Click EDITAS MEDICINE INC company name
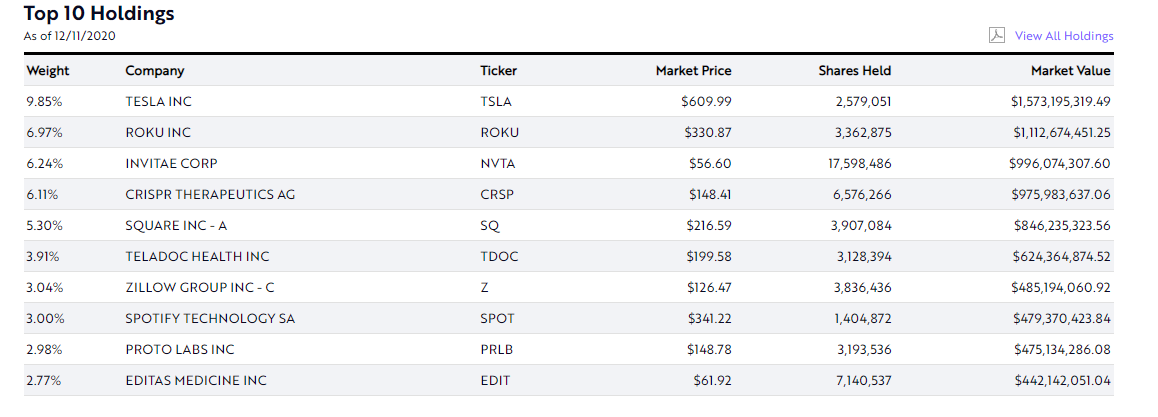This screenshot has width=1158, height=417. pos(196,381)
